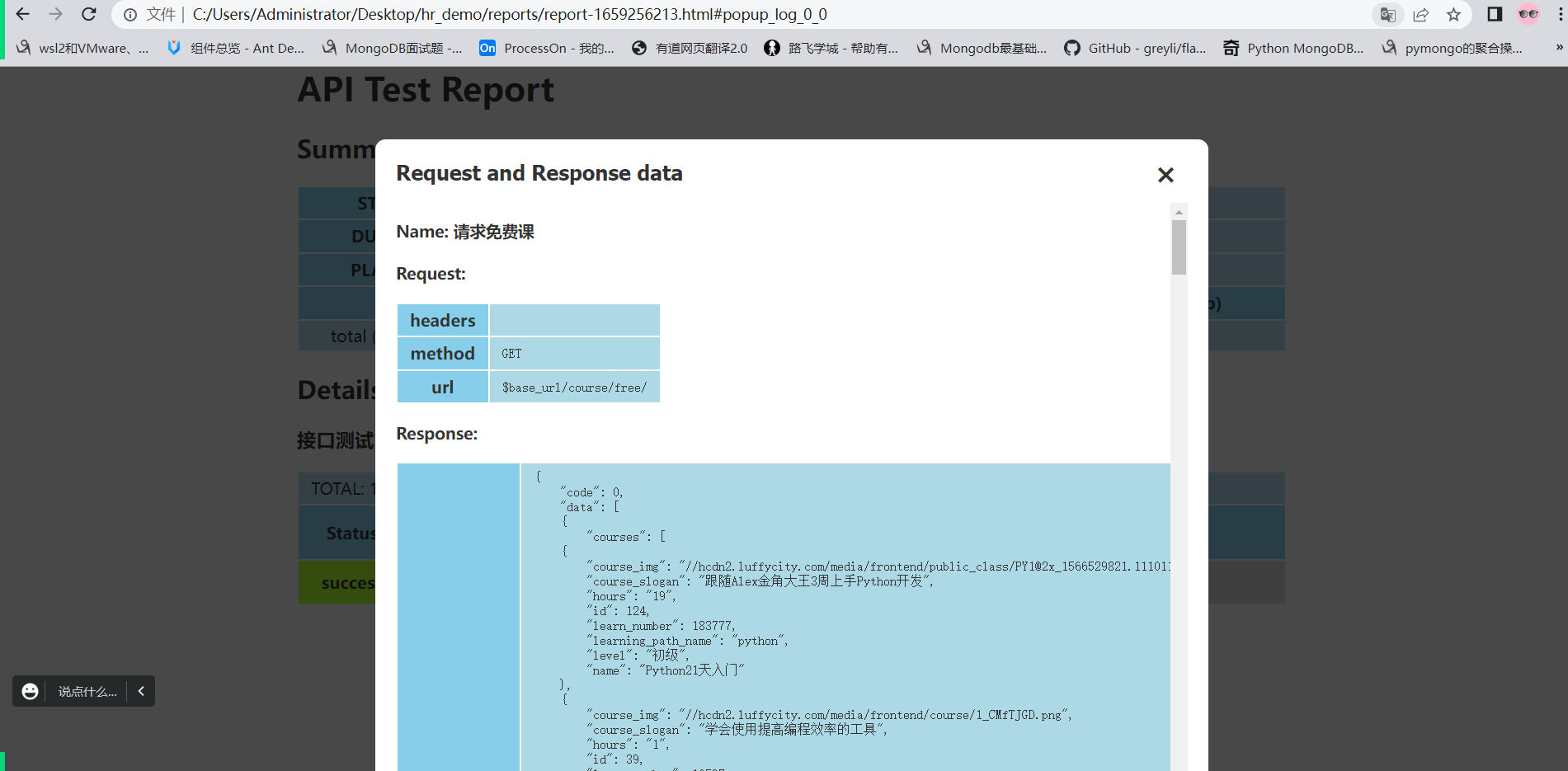Open the MongoDB面试题 bookmark
Viewport: 1568px width, 771px height.
pos(392,48)
